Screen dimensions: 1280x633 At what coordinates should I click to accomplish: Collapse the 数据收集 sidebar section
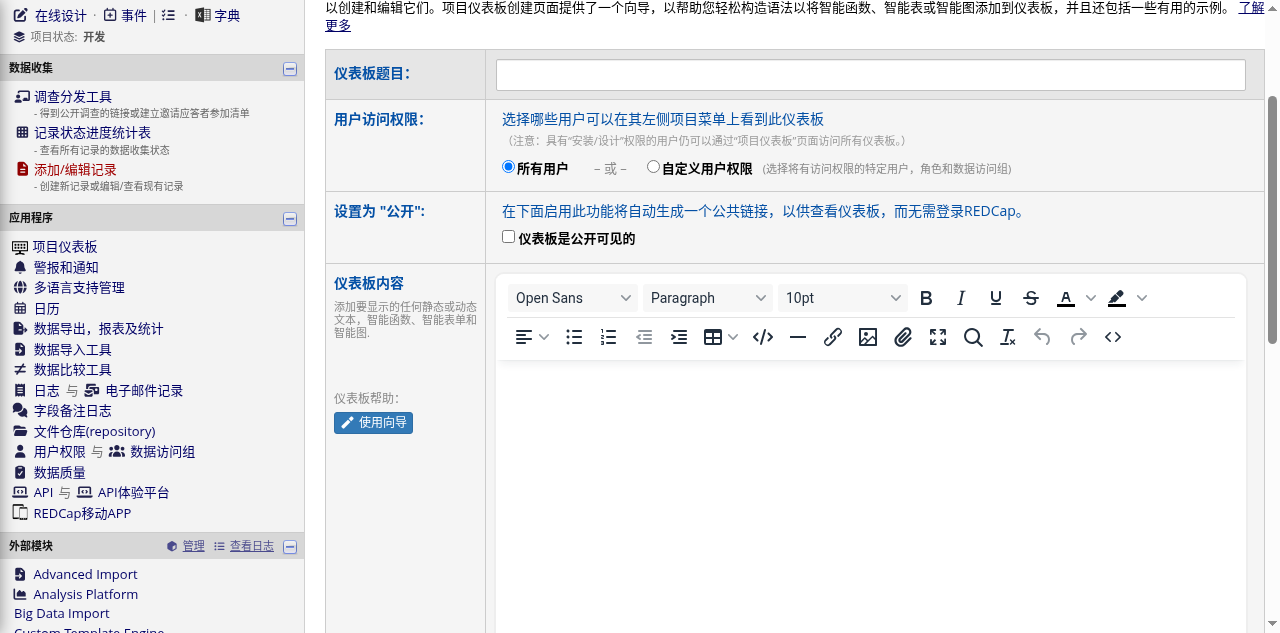[x=290, y=69]
